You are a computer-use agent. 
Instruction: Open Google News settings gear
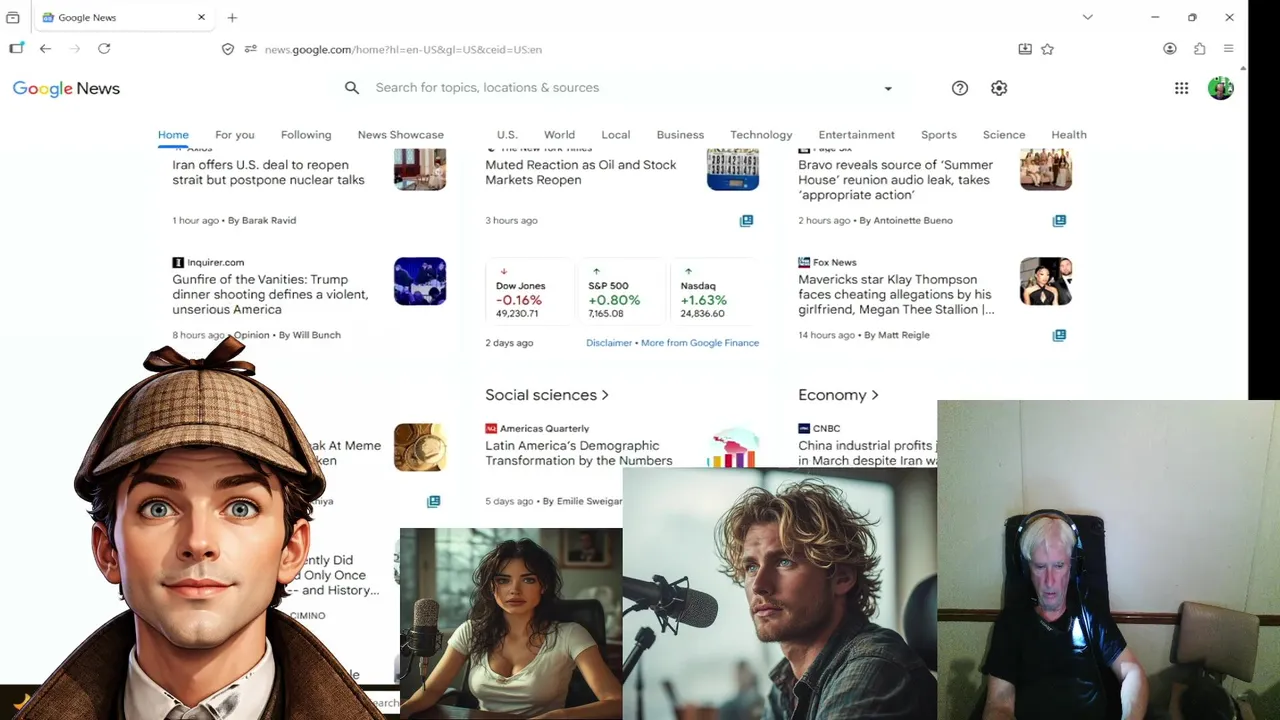pyautogui.click(x=999, y=88)
